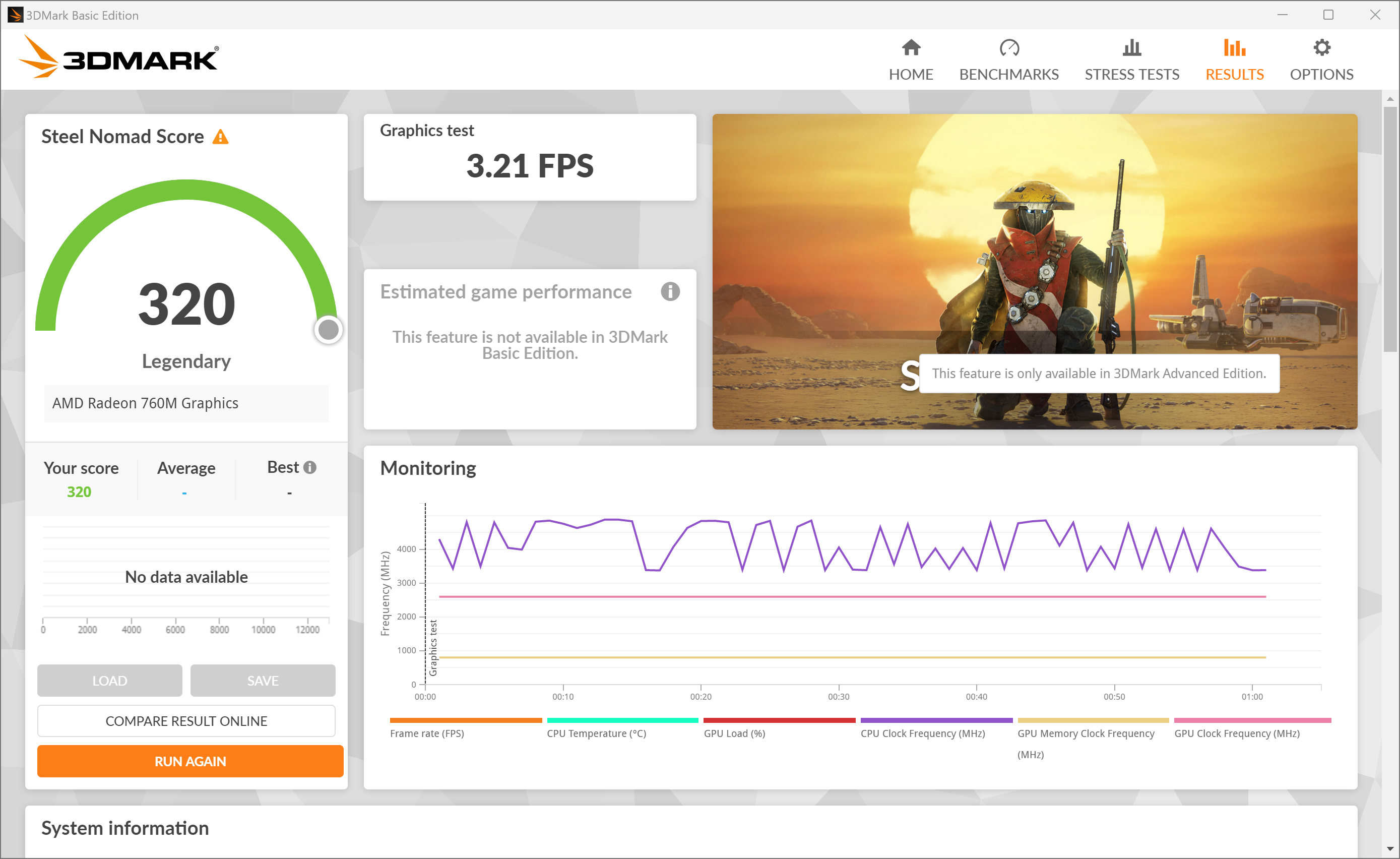Click the 3DMark logo

118,57
